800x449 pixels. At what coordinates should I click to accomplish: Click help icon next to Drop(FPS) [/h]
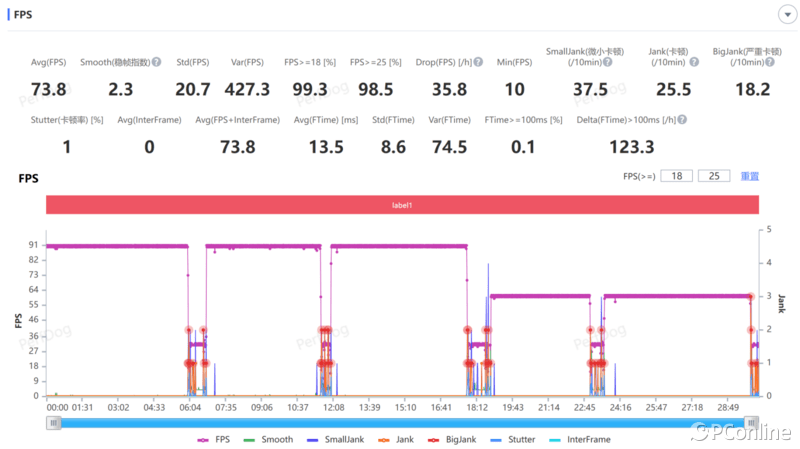(x=479, y=62)
